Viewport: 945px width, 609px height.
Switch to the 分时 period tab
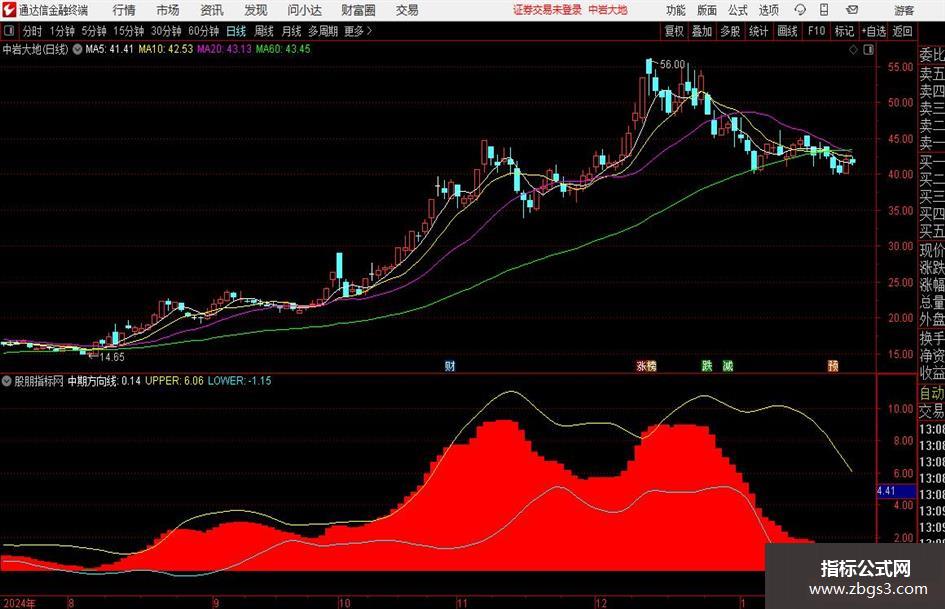(32, 31)
